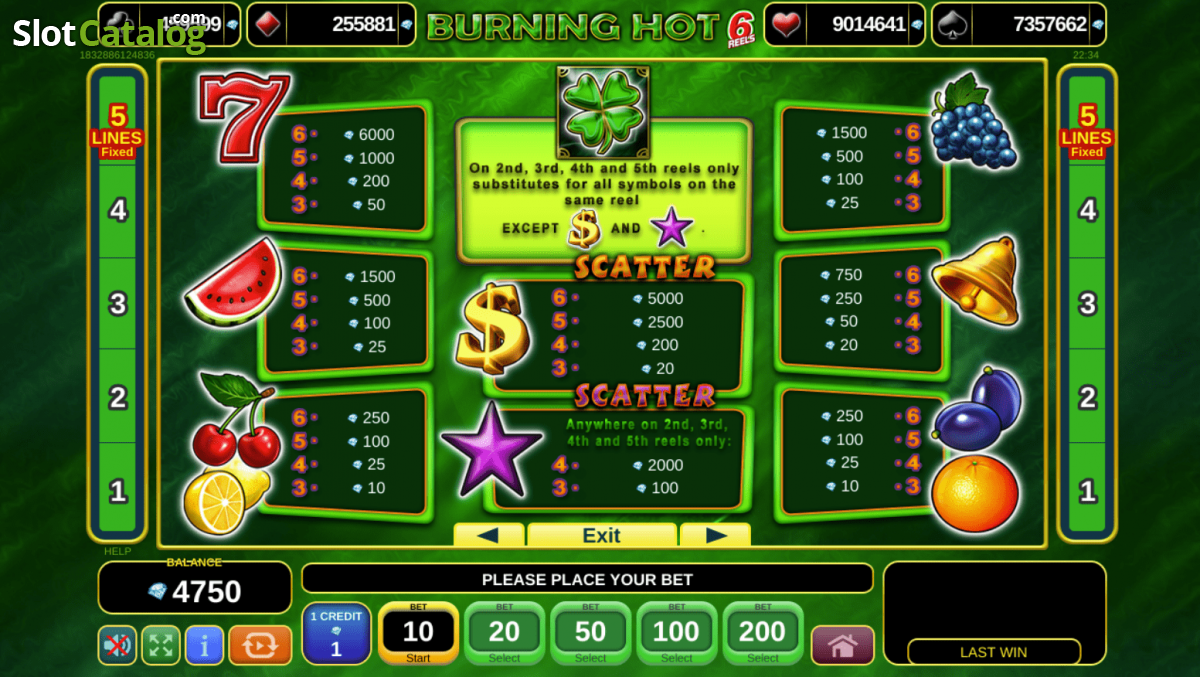The height and width of the screenshot is (677, 1200).
Task: Click the spades jackpot counter
Action: point(1019,24)
